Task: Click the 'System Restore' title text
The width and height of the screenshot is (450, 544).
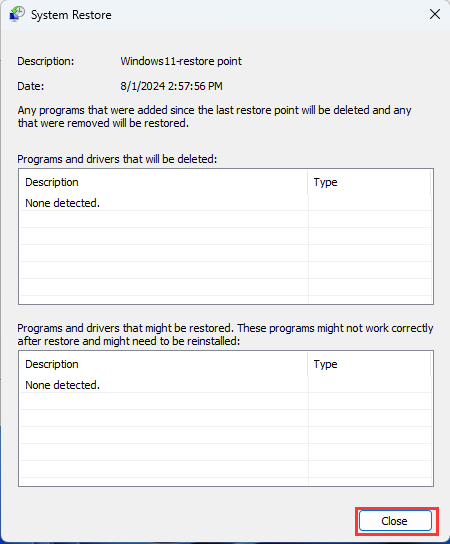Action: (x=71, y=15)
